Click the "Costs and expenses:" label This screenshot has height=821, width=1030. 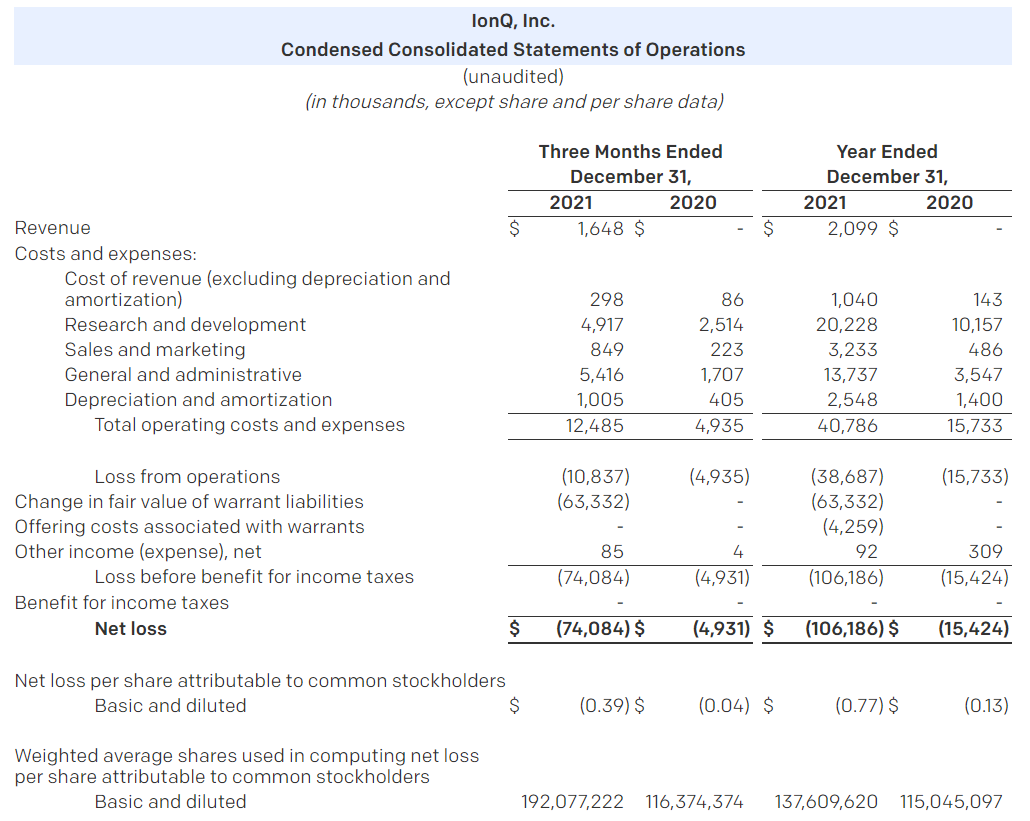(106, 254)
